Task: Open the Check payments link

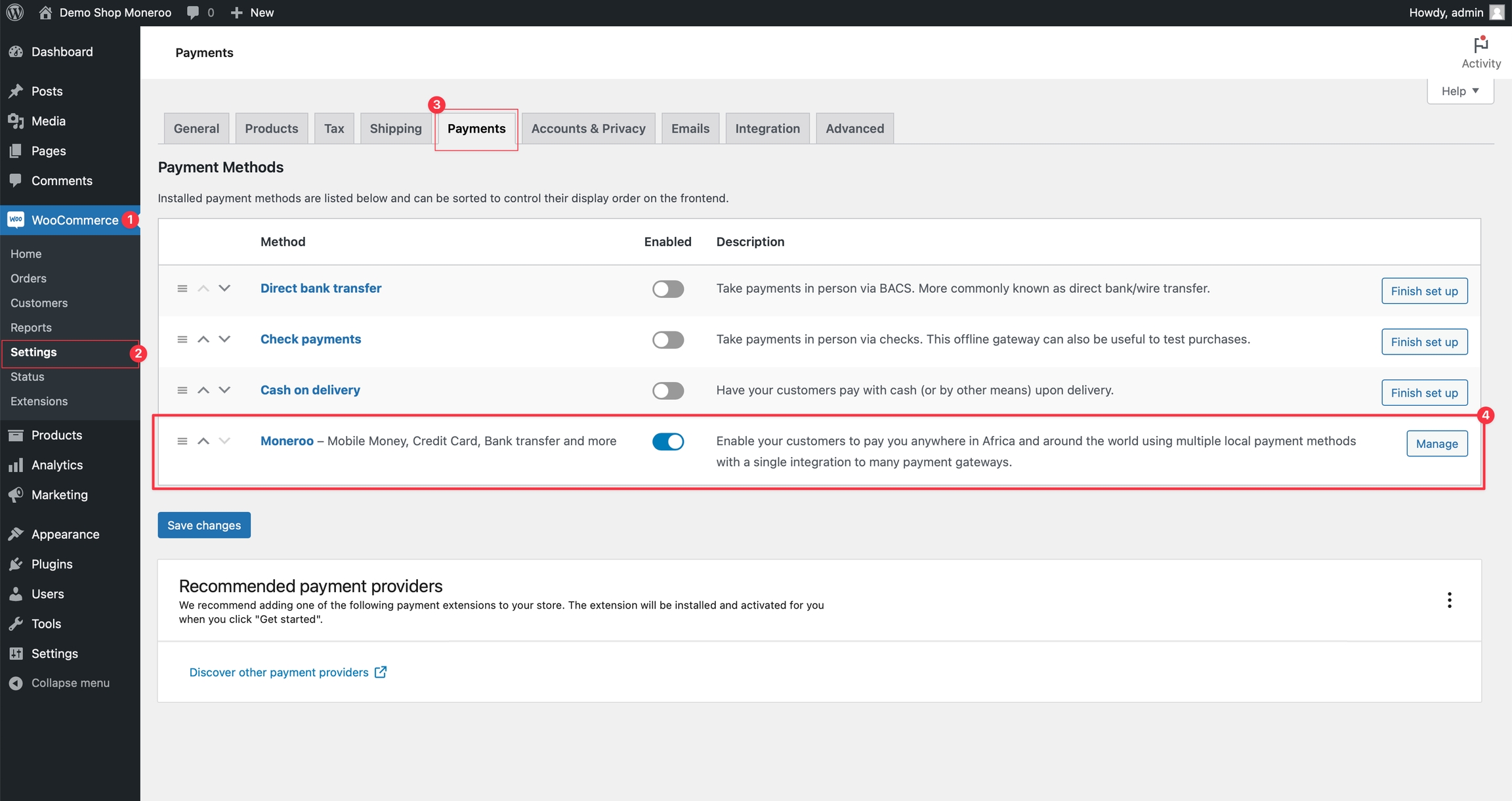Action: click(310, 339)
